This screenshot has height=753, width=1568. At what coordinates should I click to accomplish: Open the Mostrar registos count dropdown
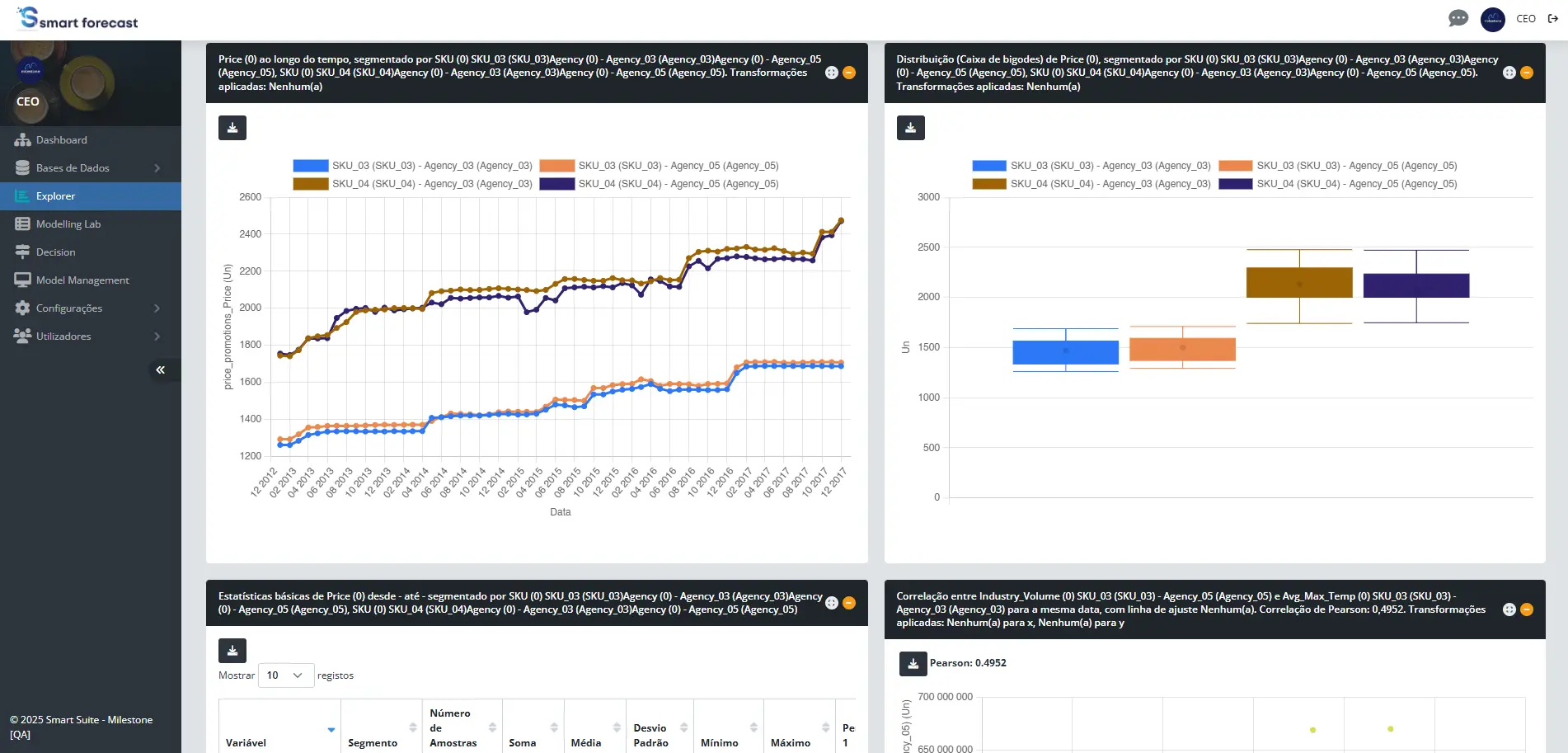coord(285,675)
